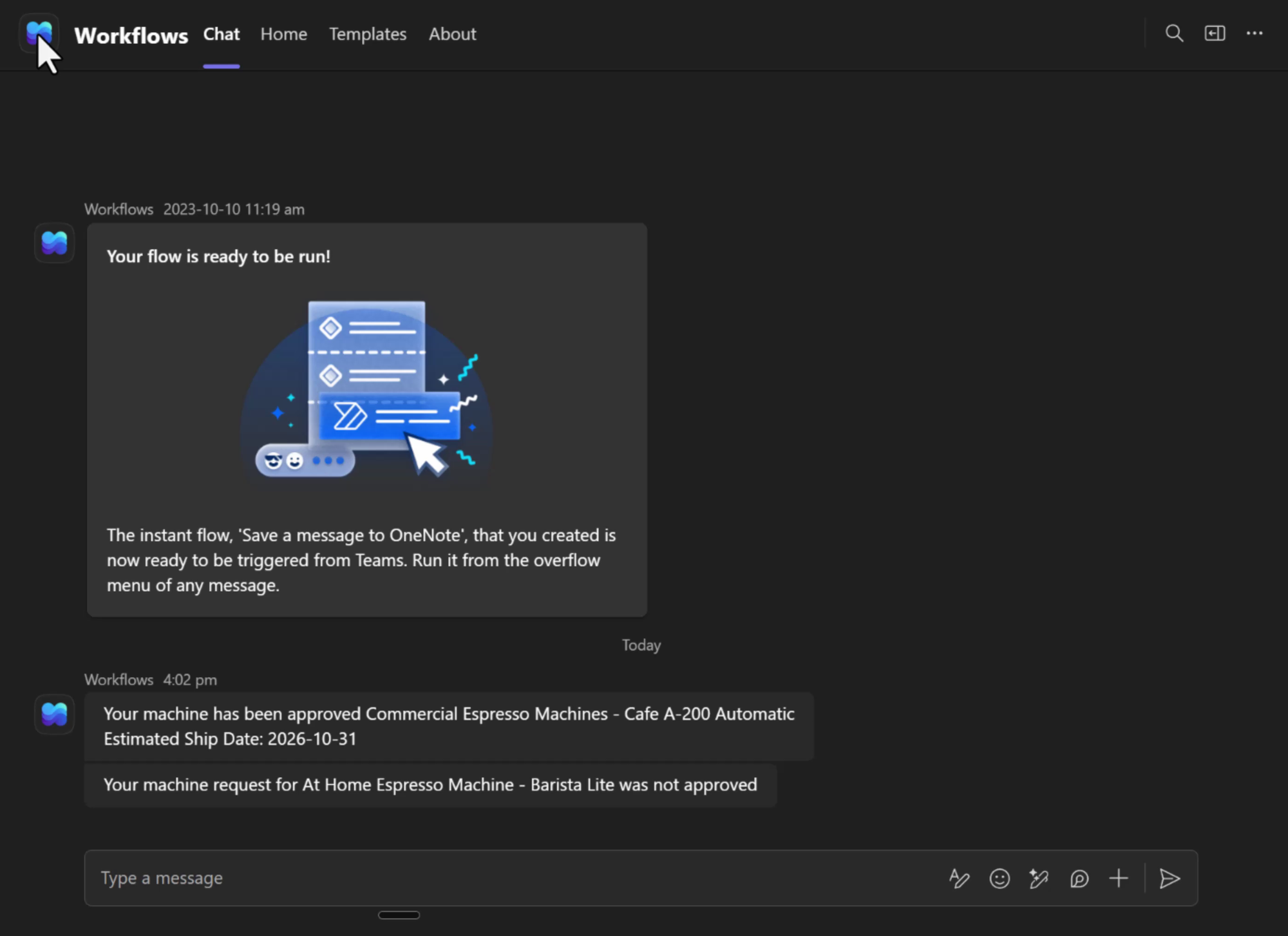The image size is (1288, 936).
Task: Click the 'Barista Lite was not approved' message
Action: [x=430, y=785]
